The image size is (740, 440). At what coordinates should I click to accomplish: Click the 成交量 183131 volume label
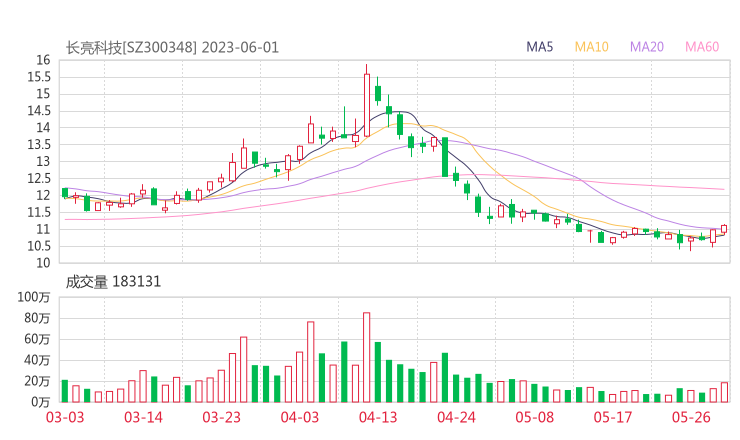(x=113, y=282)
